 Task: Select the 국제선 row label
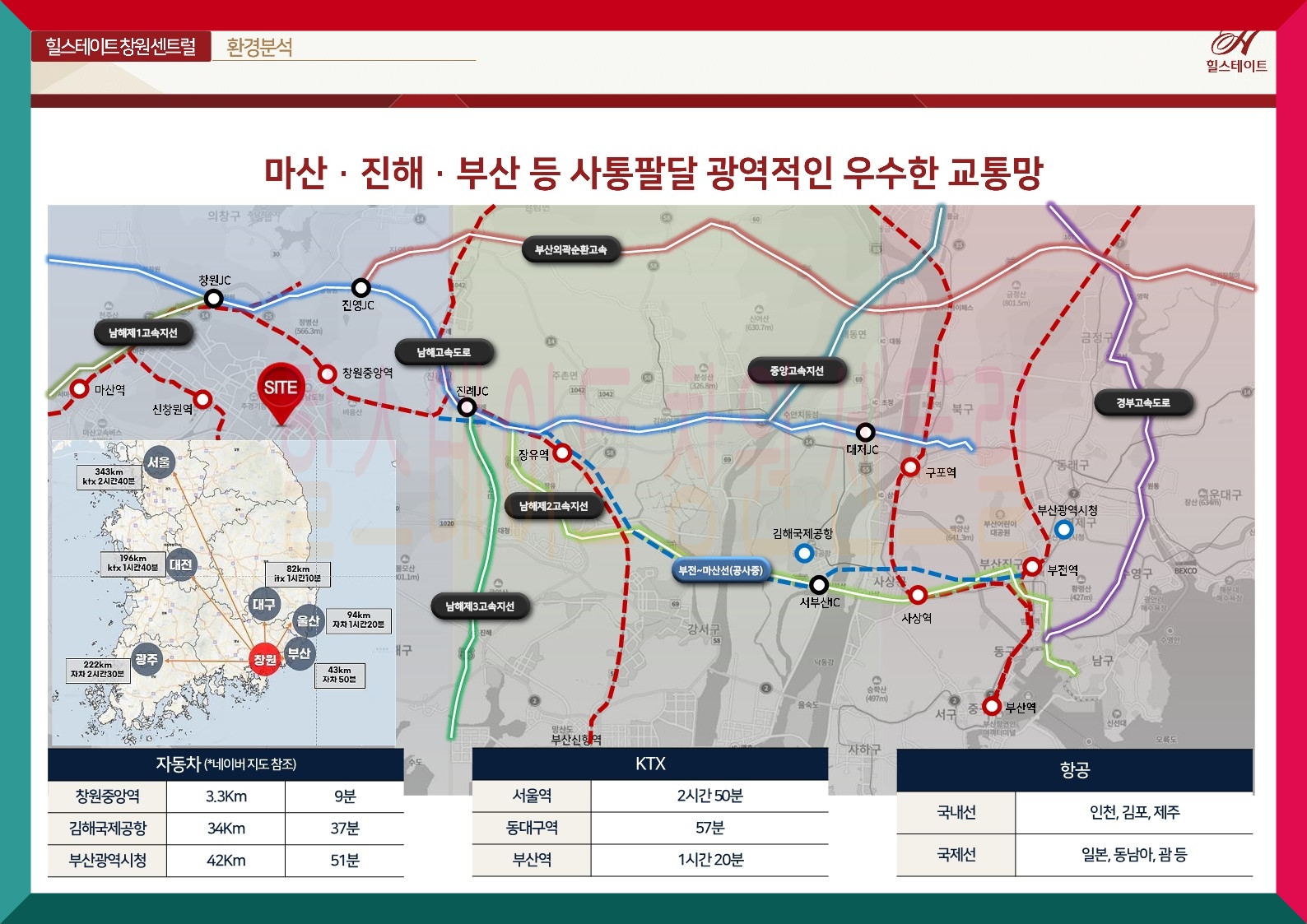click(956, 855)
